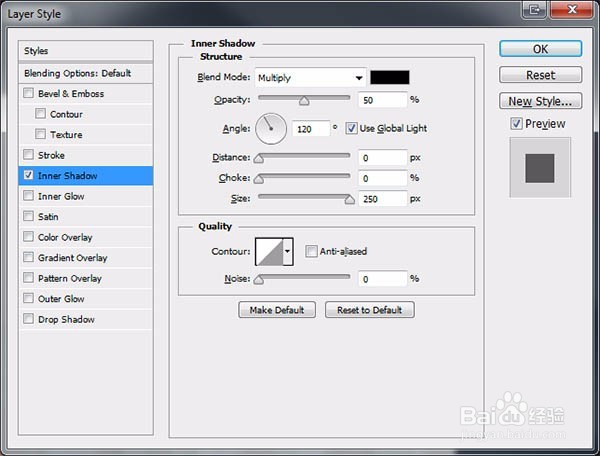Viewport: 600px width, 456px height.
Task: Expand the Contour picker arrow
Action: click(288, 251)
